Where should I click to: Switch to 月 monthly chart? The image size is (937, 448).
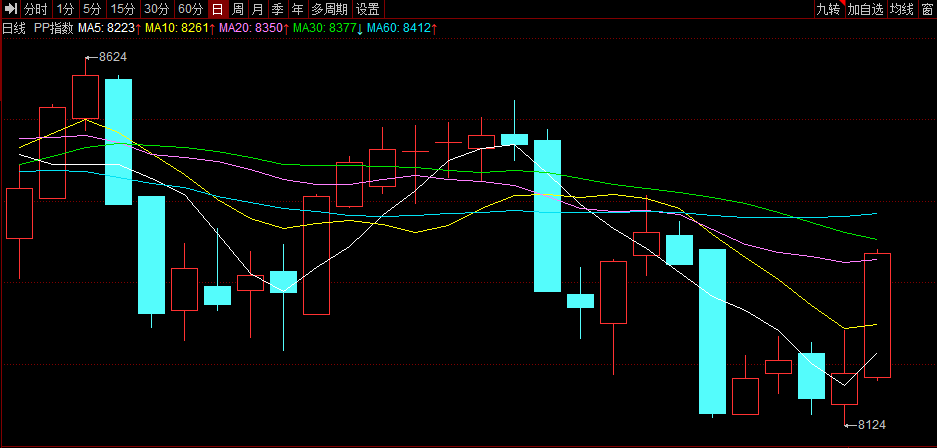pos(258,8)
